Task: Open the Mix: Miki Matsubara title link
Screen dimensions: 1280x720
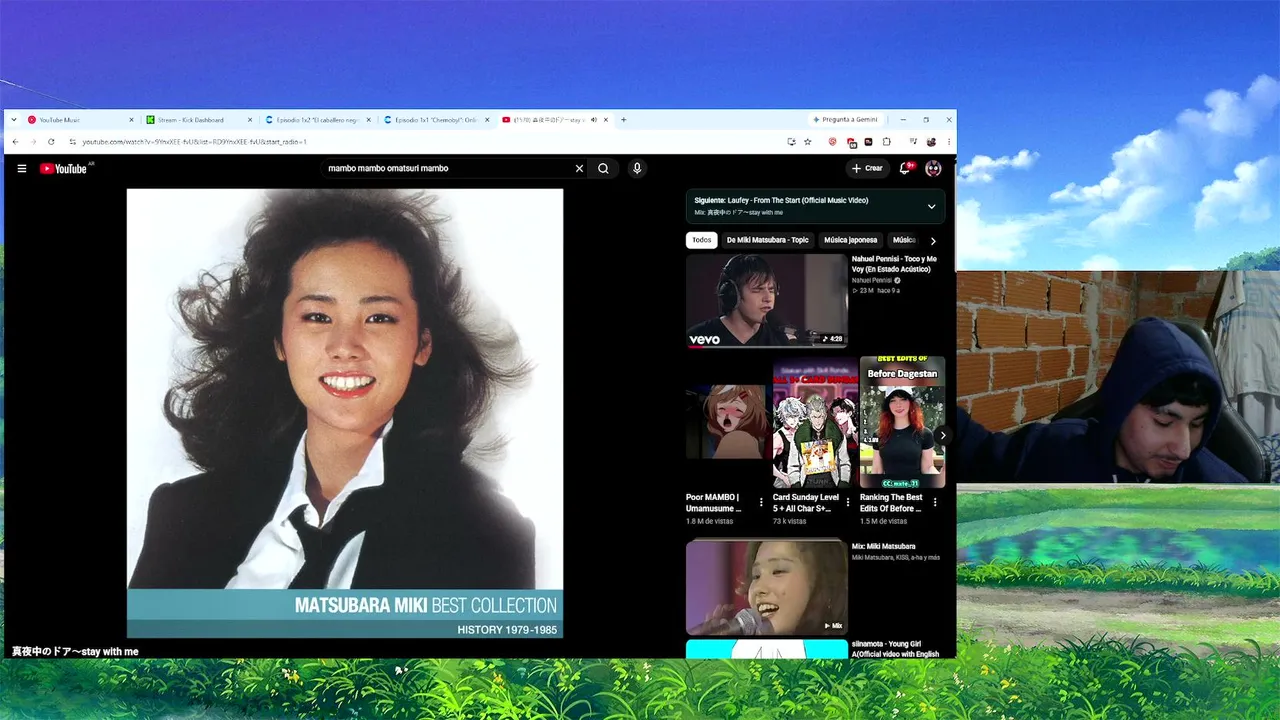Action: (883, 546)
